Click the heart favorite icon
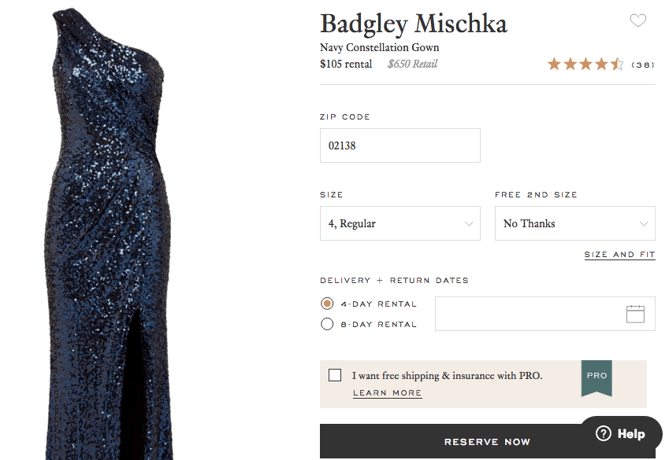Image resolution: width=669 pixels, height=460 pixels. coord(637,21)
